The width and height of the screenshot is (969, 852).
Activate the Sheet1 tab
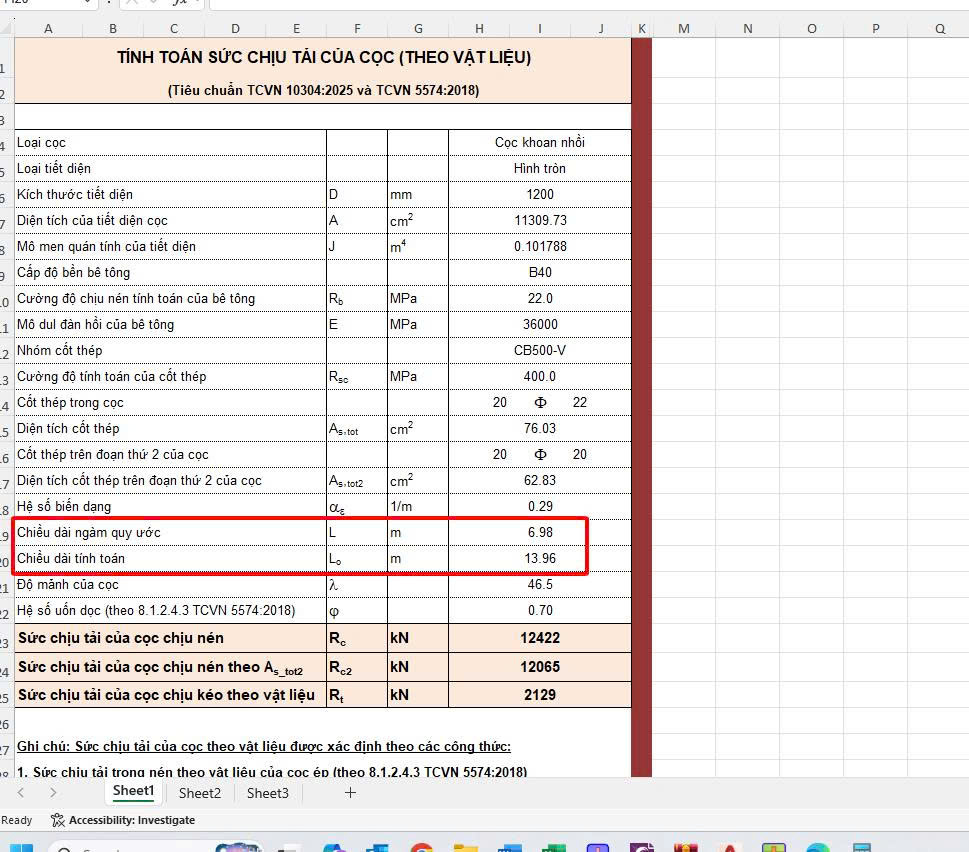133,791
